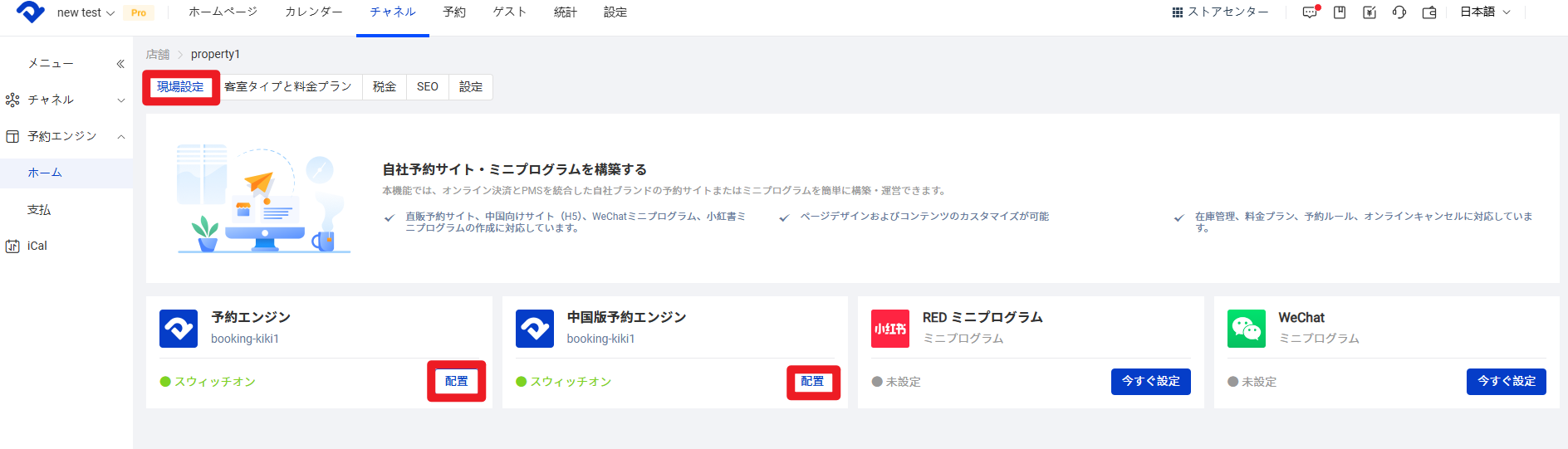Image resolution: width=1568 pixels, height=449 pixels.
Task: Collapse the sidebar with double-chevron icon
Action: click(120, 64)
